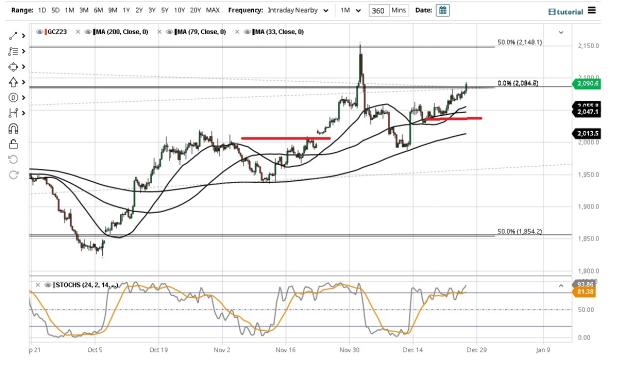This screenshot has height=365, width=625.
Task: Select the arrow marker tool
Action: coord(13,82)
